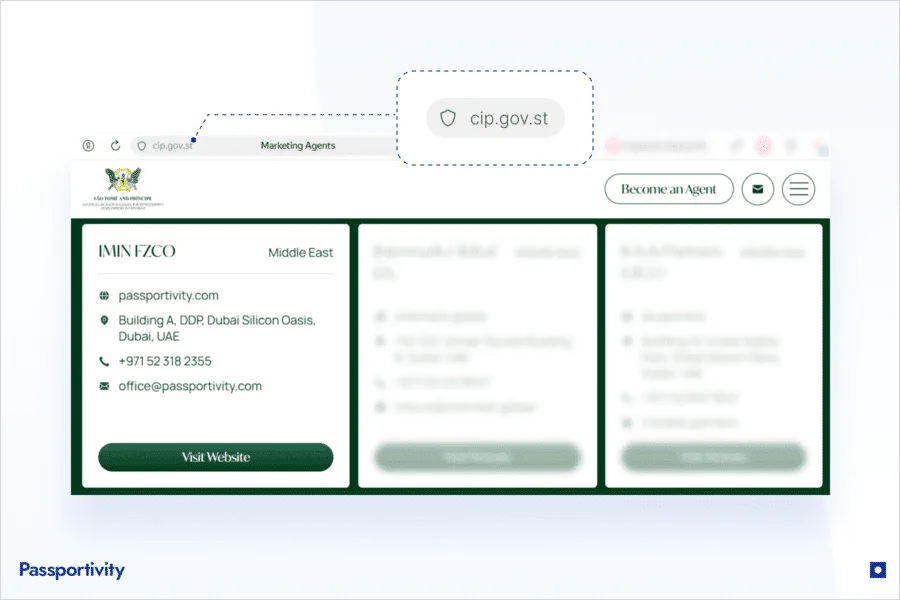Click the Middle East region label on IMIN FZCO
Image resolution: width=900 pixels, height=600 pixels.
tap(300, 253)
